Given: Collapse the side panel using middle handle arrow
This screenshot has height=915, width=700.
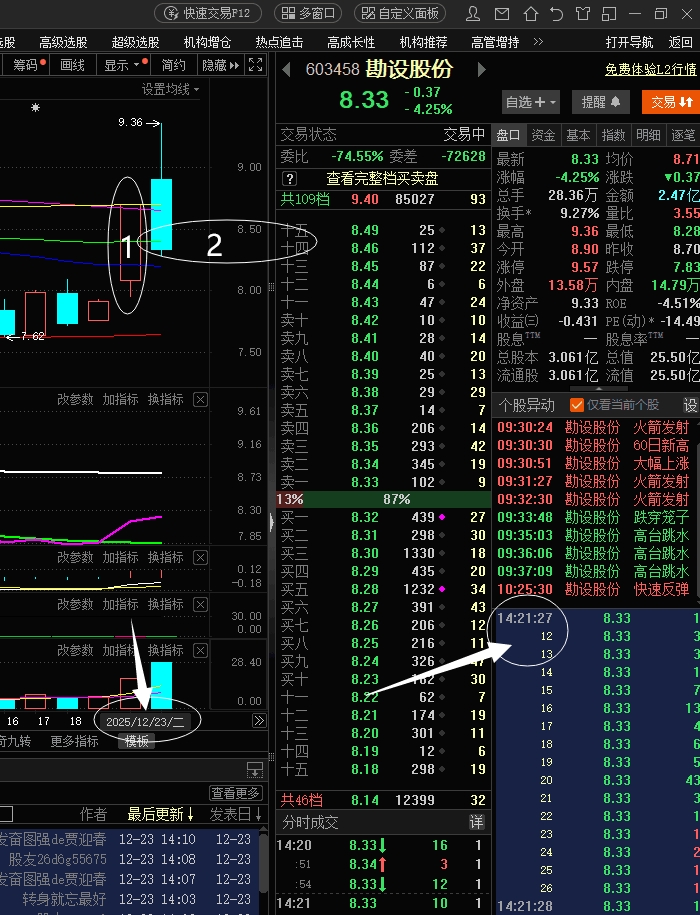Looking at the screenshot, I should coord(272,521).
